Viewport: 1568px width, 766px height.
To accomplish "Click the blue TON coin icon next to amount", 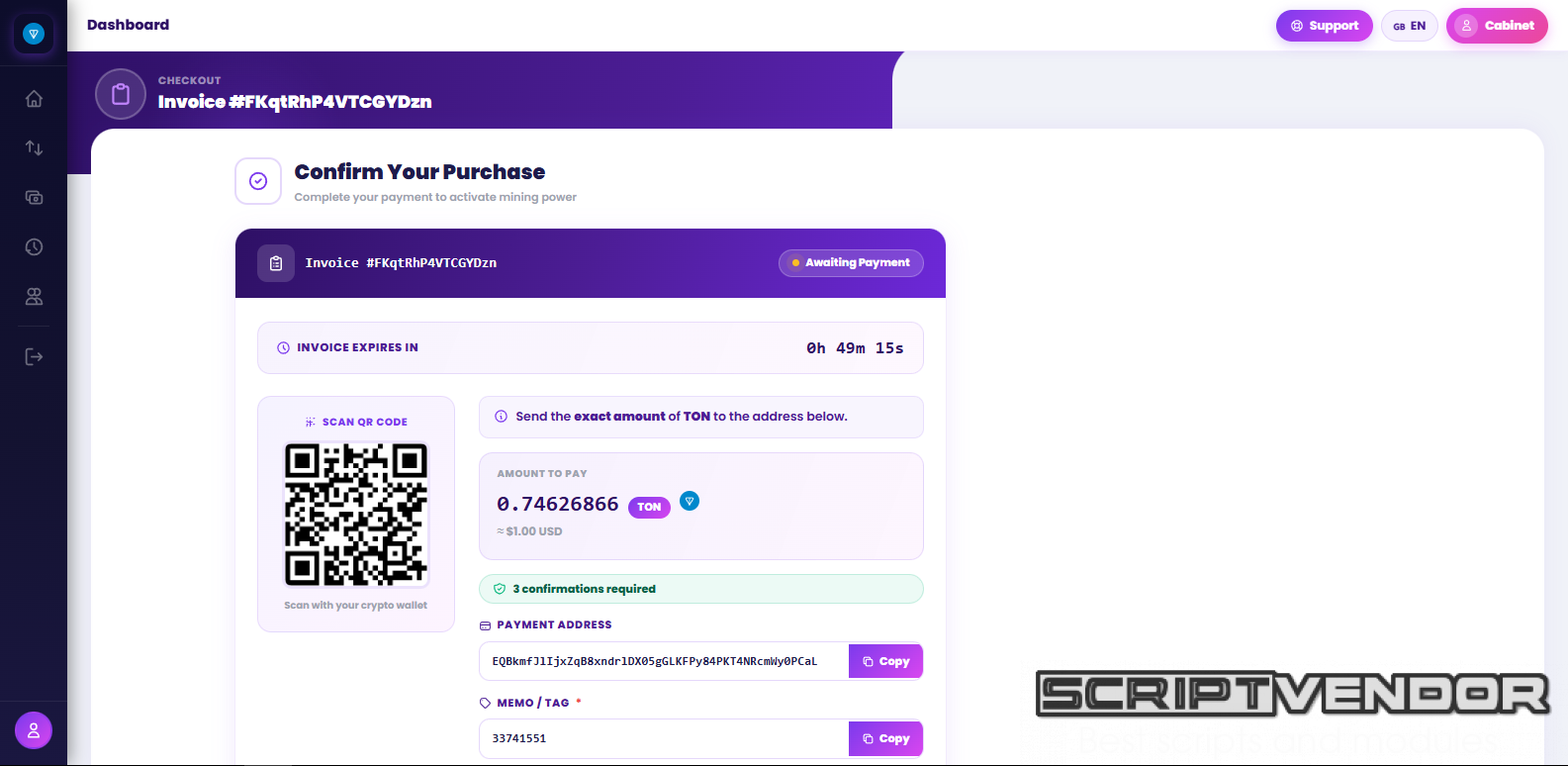I will coord(690,502).
